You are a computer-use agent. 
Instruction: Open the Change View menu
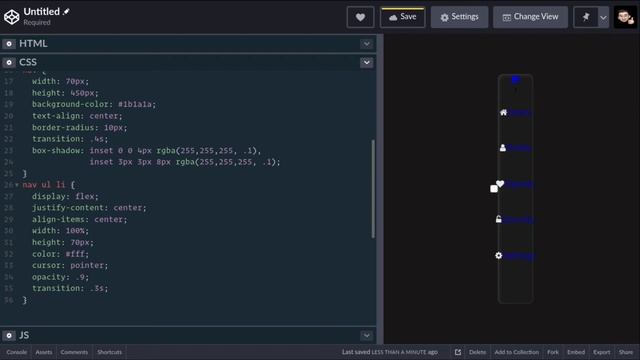pos(530,17)
